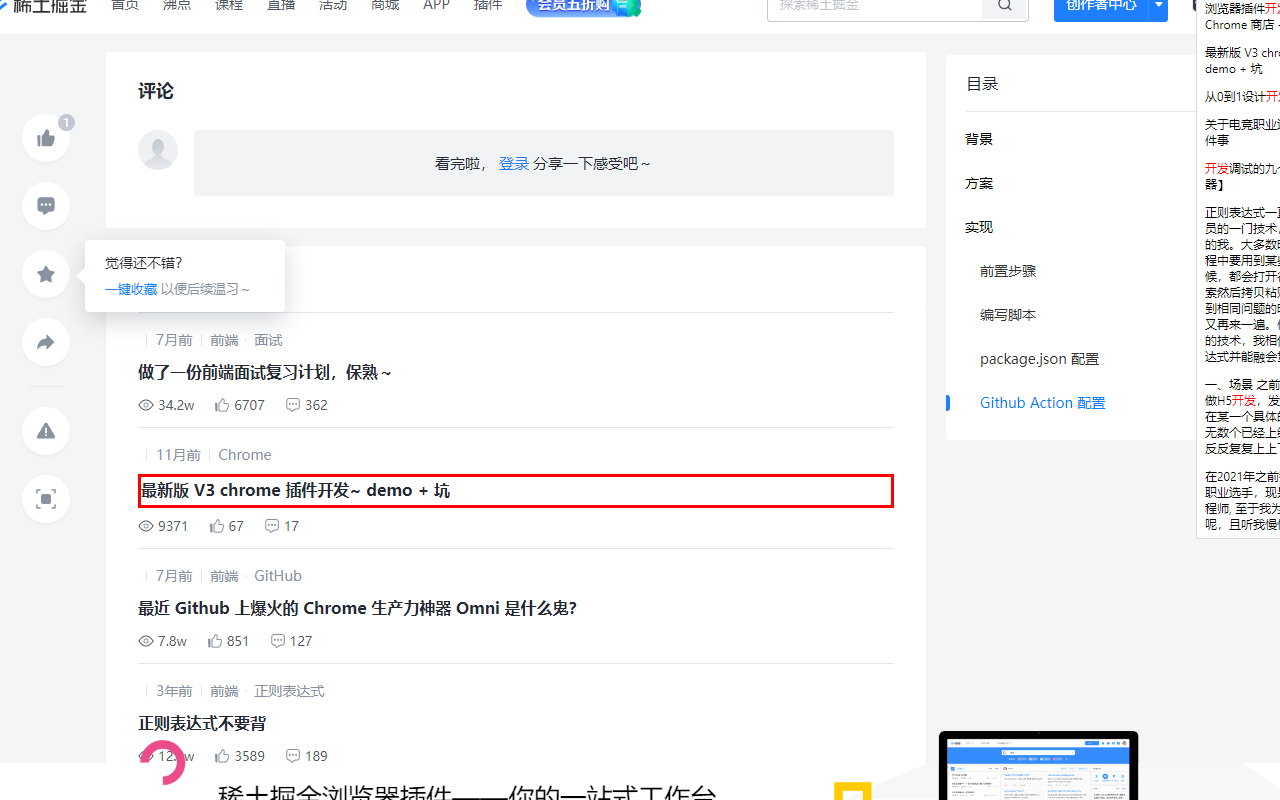This screenshot has width=1280, height=800.
Task: Jump to 背景 in table of contents
Action: [x=979, y=139]
